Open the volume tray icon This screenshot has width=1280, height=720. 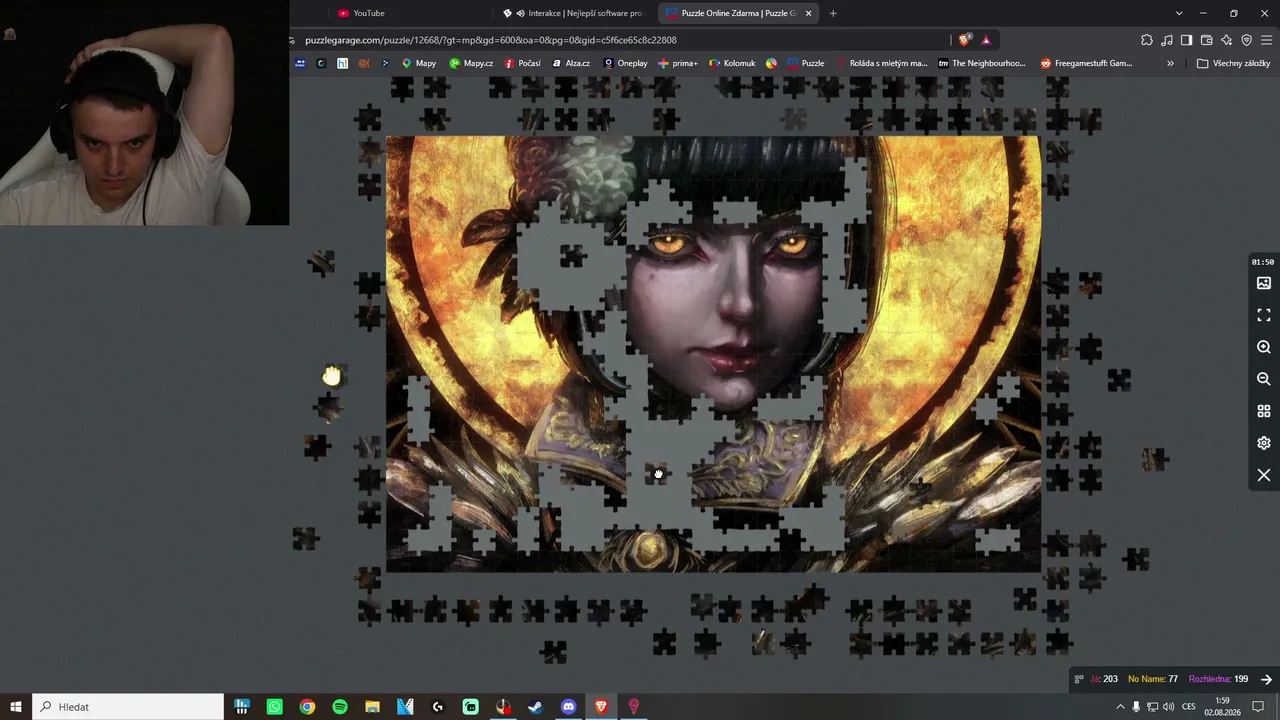(x=1168, y=707)
